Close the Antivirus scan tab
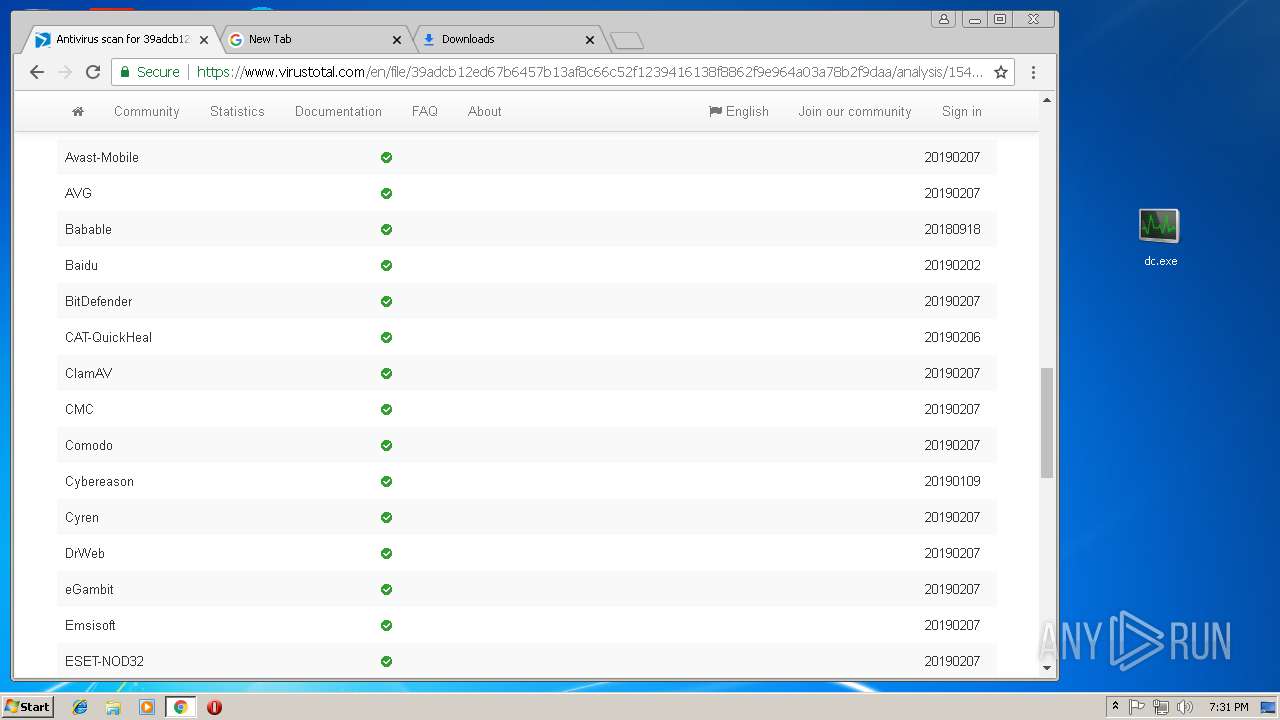This screenshot has height=720, width=1280. [204, 40]
